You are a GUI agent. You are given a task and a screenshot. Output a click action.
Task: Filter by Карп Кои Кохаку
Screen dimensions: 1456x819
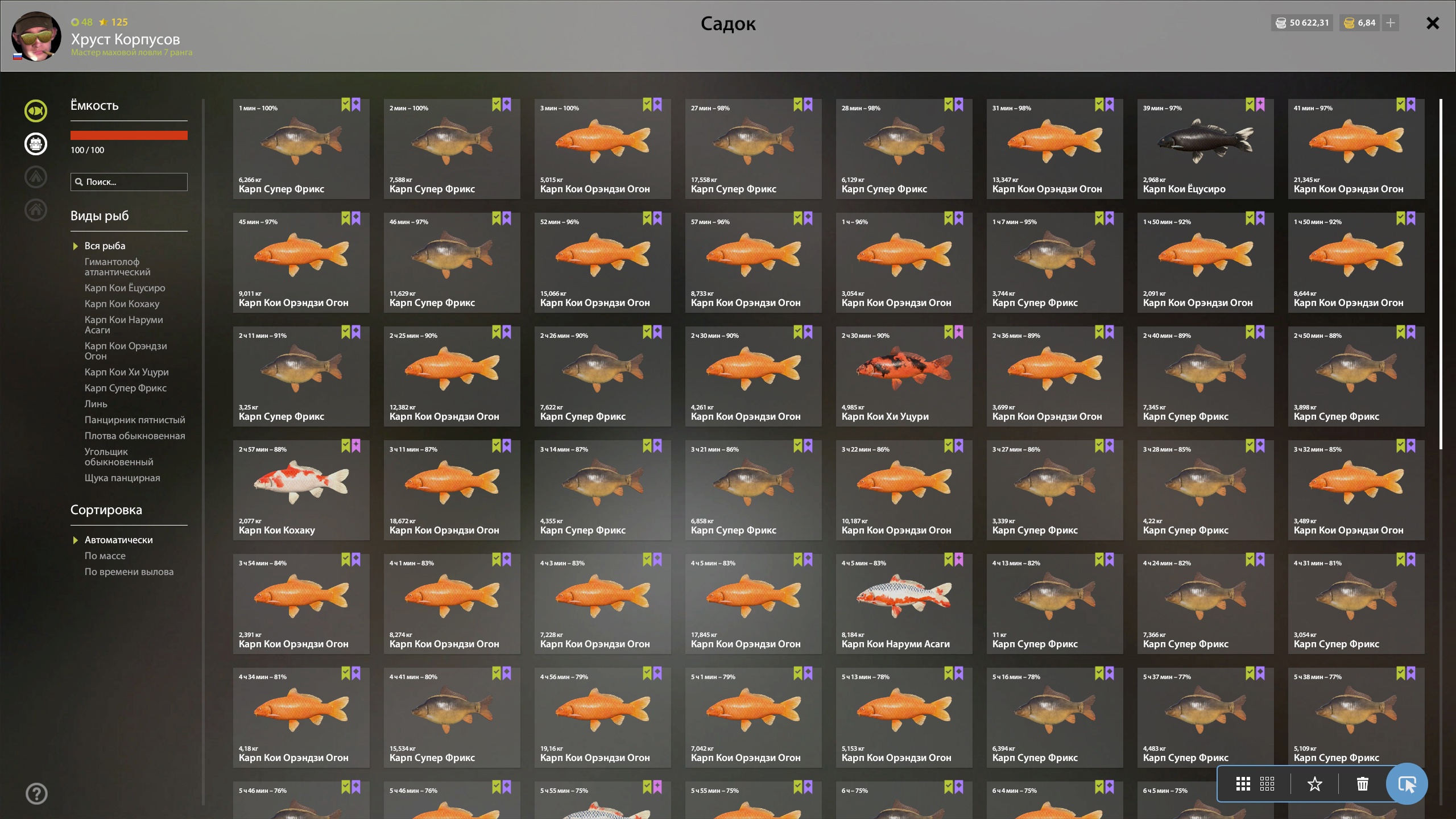coord(122,304)
